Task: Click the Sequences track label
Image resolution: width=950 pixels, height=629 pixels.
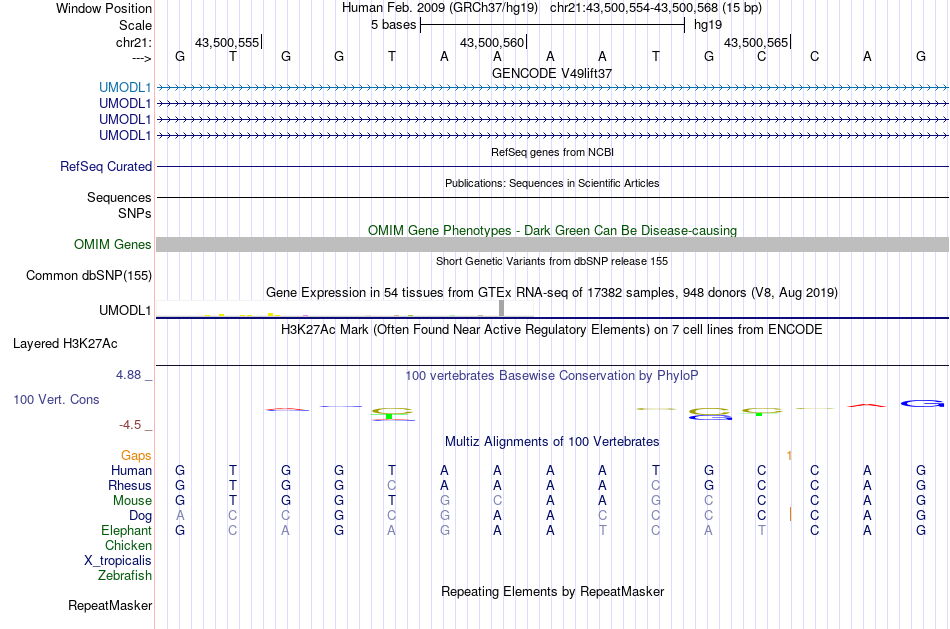Action: 119,198
